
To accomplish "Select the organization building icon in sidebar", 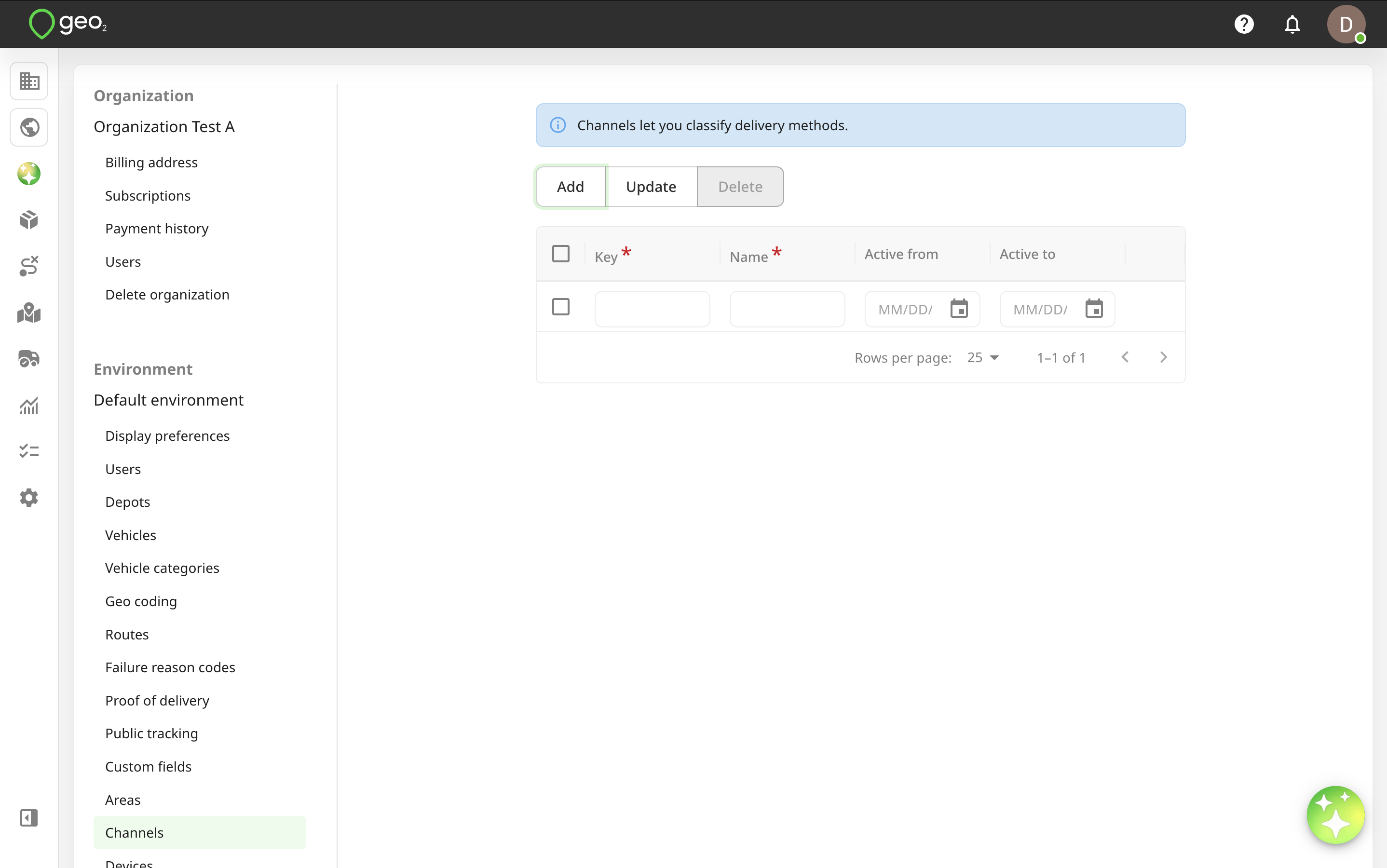I will [x=29, y=81].
